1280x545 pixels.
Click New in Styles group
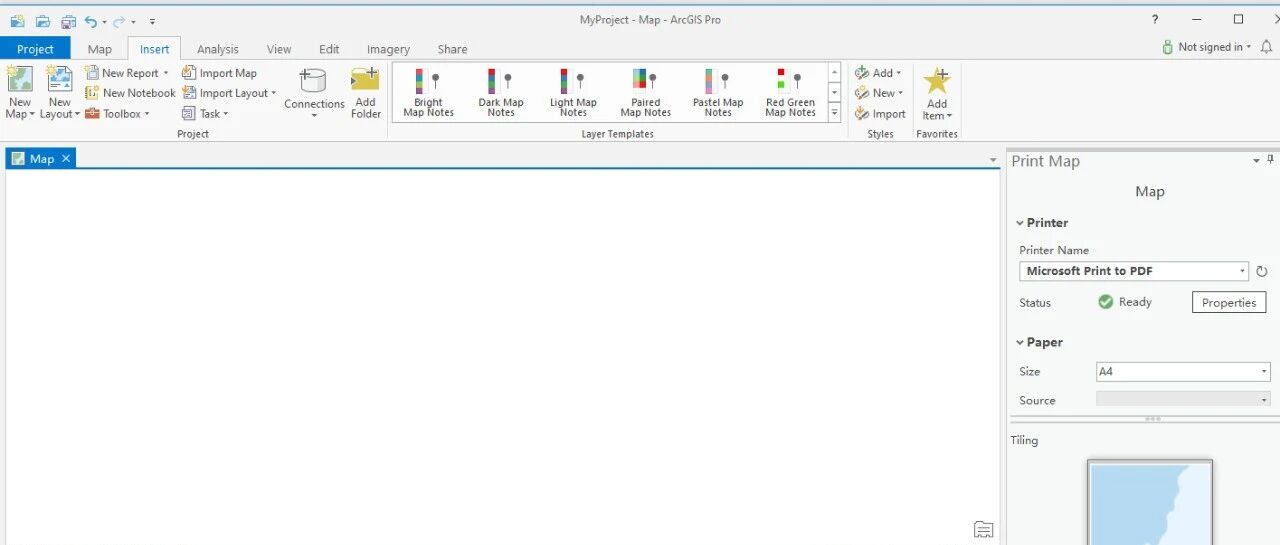[x=879, y=93]
